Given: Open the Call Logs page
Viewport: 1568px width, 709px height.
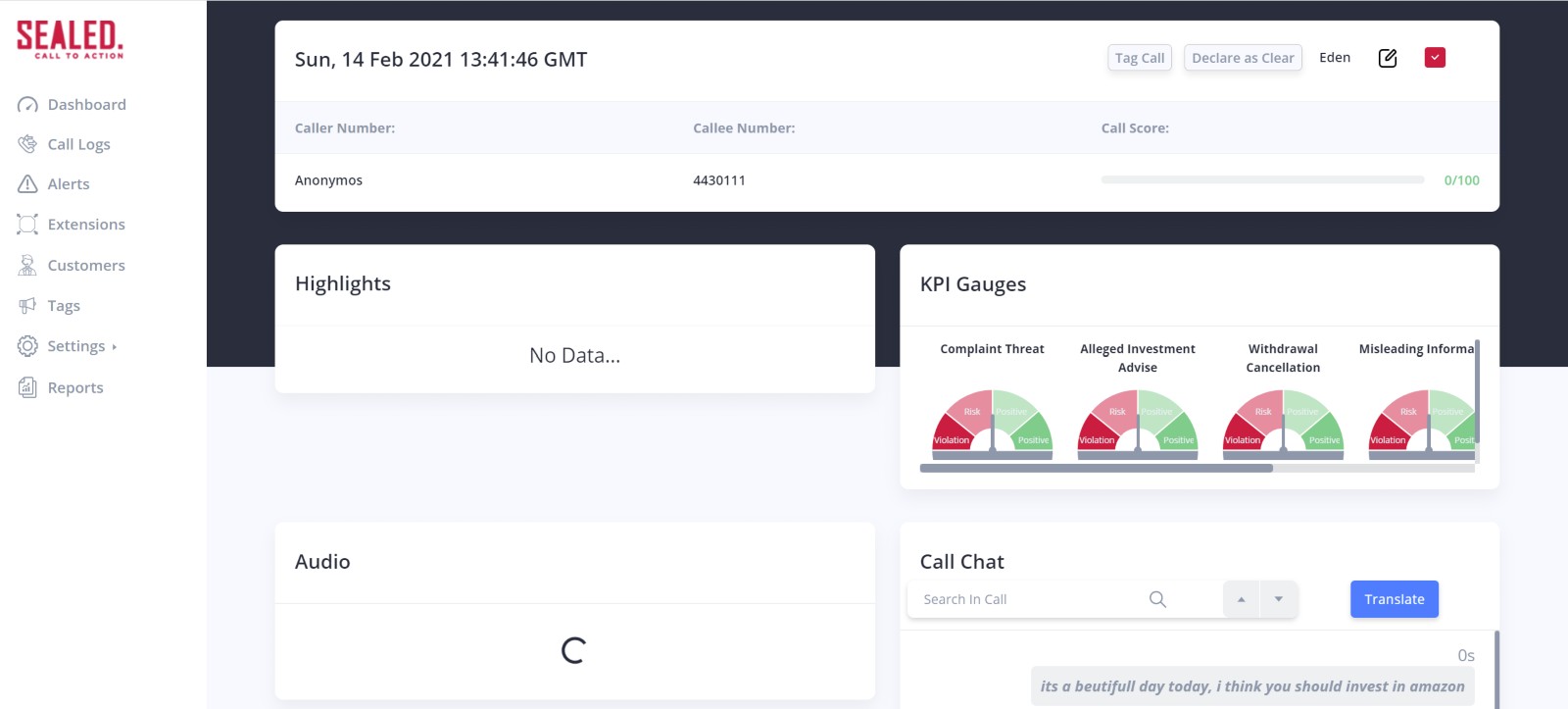Looking at the screenshot, I should pos(78,144).
